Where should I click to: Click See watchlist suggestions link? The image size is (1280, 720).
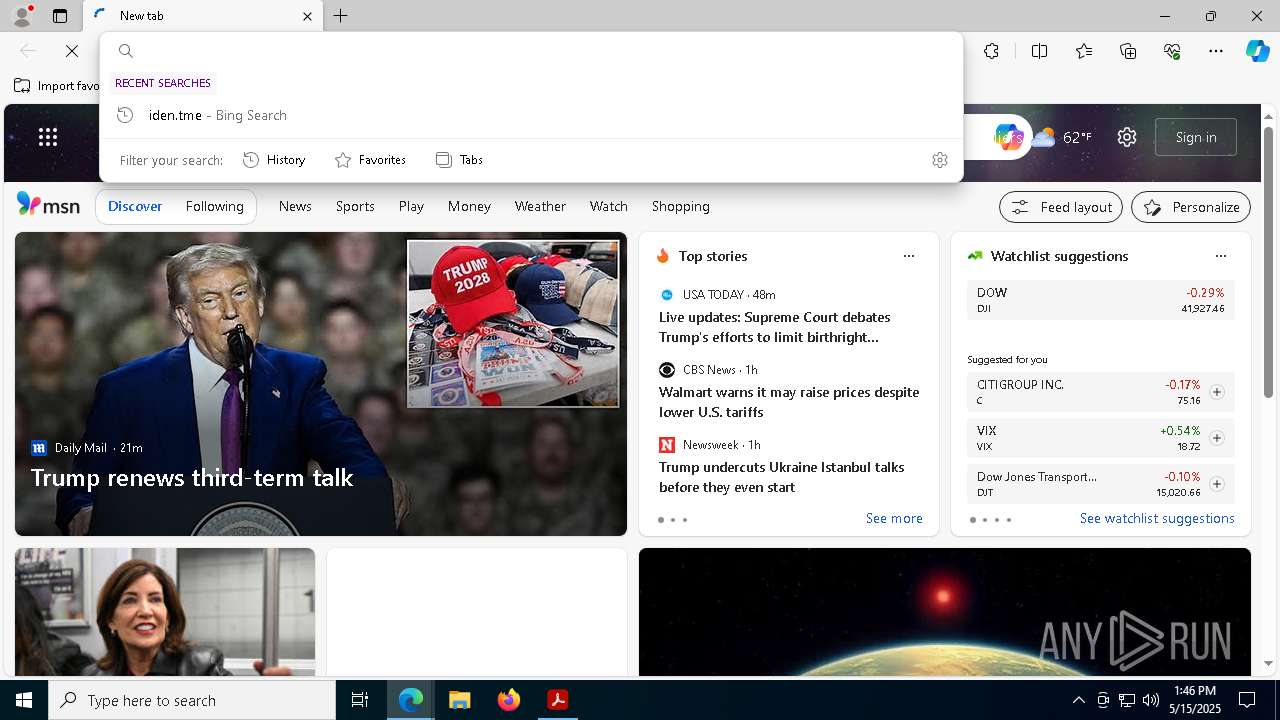[x=1157, y=518]
